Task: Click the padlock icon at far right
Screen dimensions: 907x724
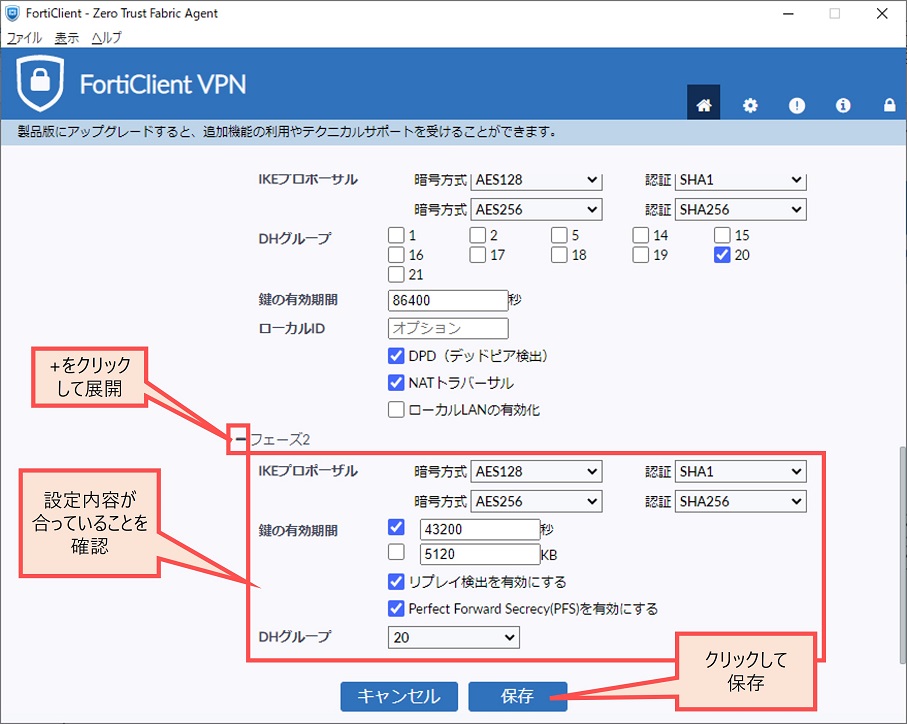Action: coord(889,105)
